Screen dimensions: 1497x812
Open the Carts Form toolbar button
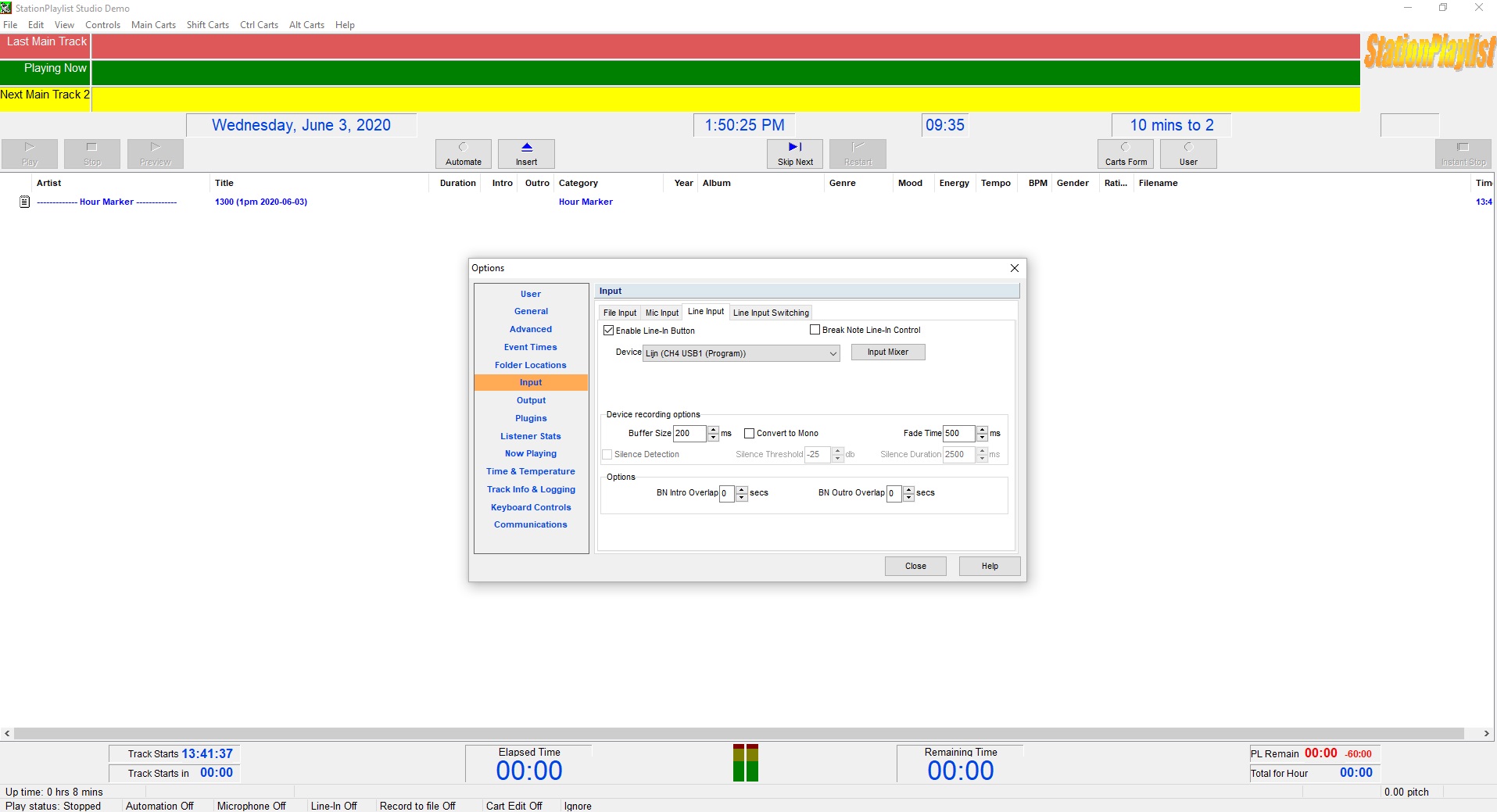pos(1125,154)
